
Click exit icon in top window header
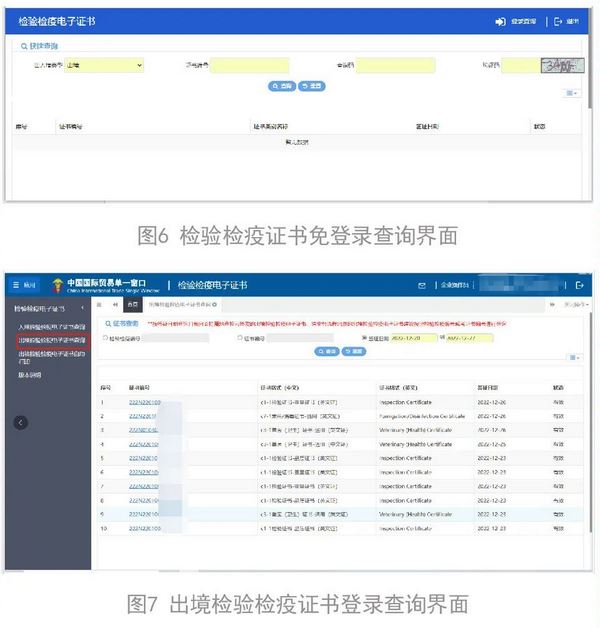pyautogui.click(x=558, y=22)
